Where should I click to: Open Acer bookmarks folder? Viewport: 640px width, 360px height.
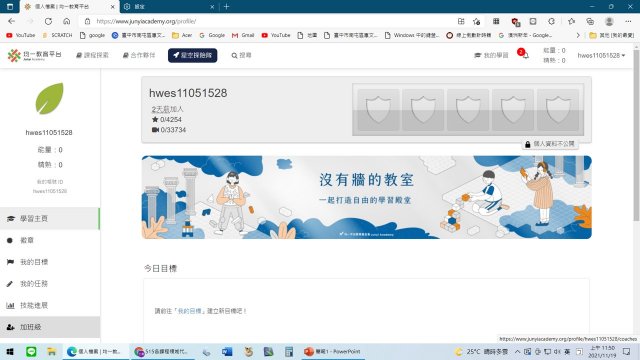[x=182, y=36]
